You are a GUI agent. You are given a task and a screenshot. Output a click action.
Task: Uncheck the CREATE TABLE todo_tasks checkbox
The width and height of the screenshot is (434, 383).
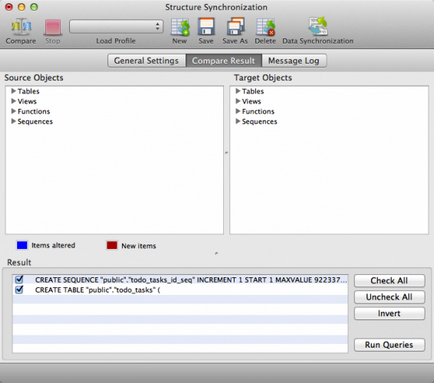pyautogui.click(x=19, y=289)
